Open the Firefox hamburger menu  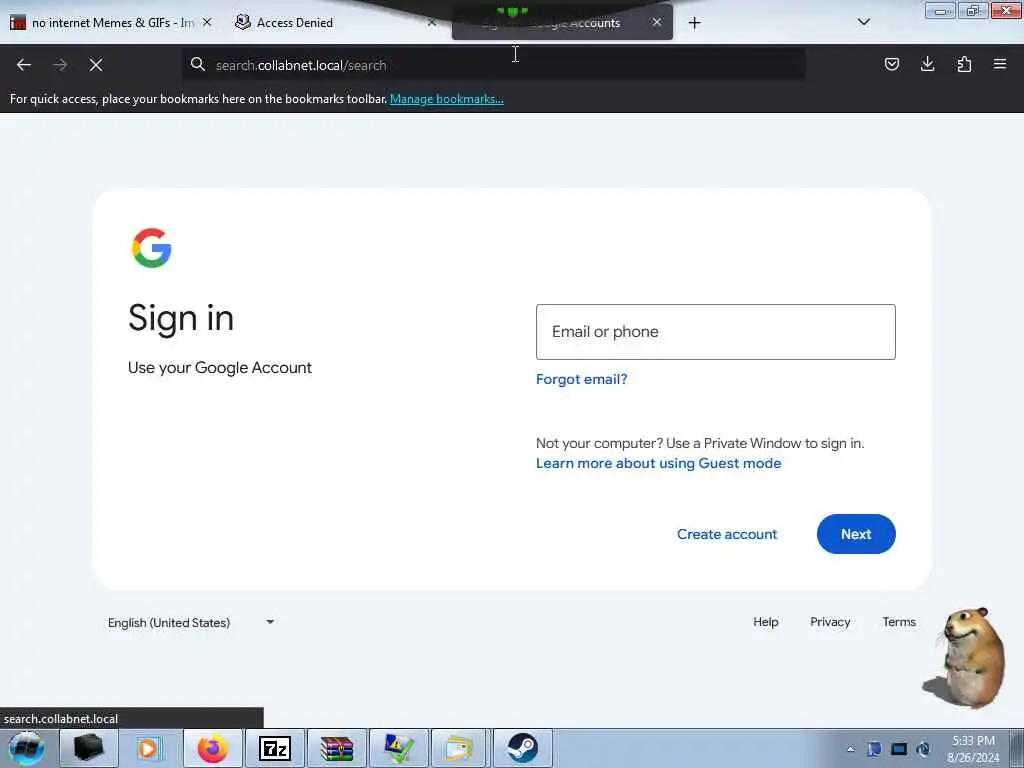click(x=1000, y=64)
